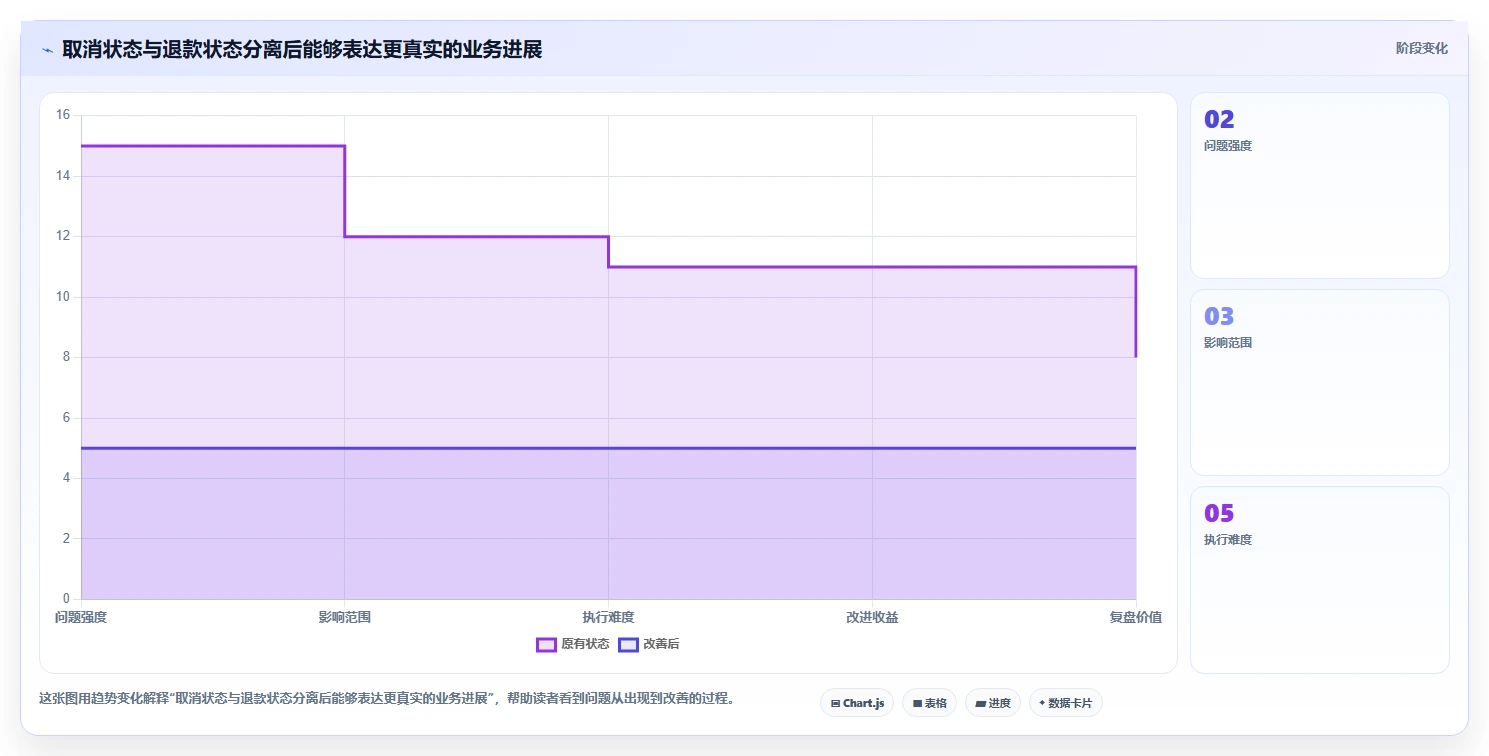Click the y-axis tick label 8
This screenshot has width=1489, height=756.
66,357
